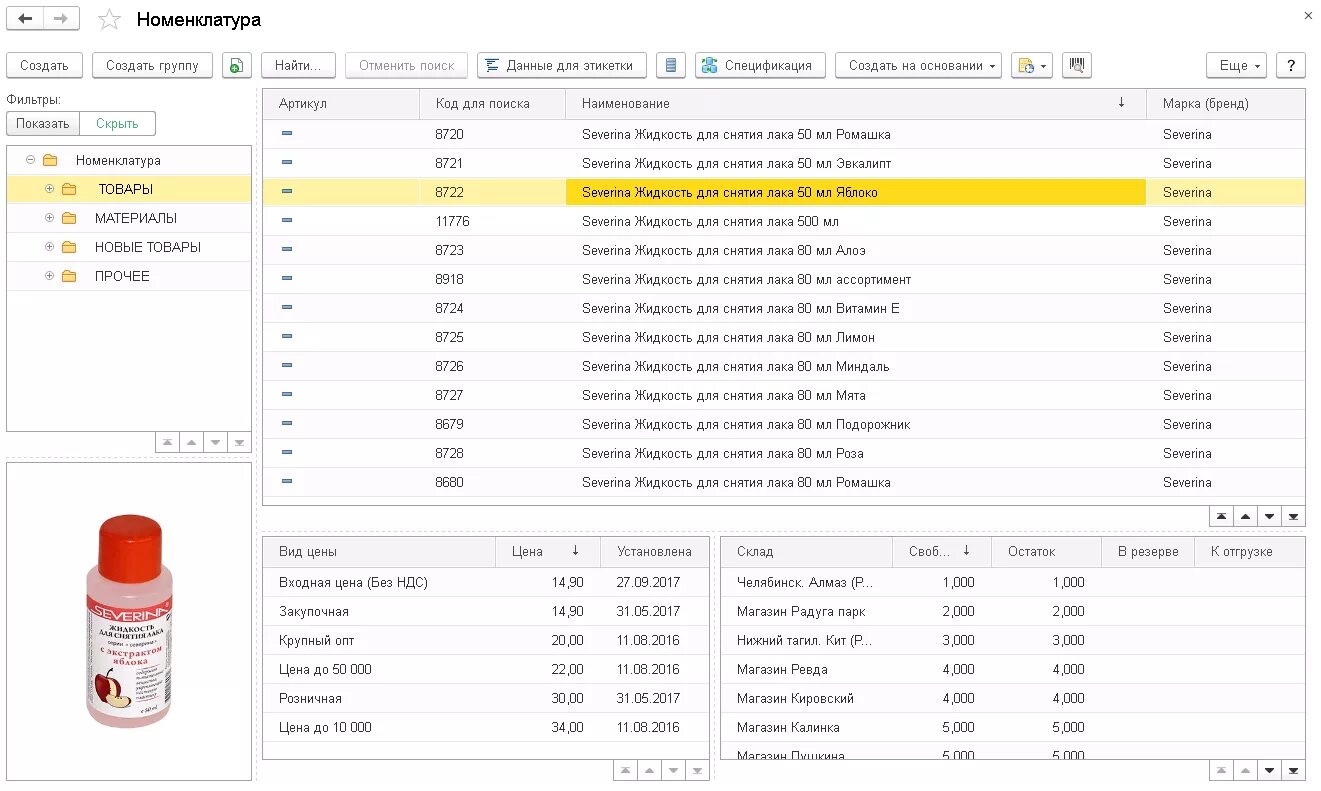
Task: Expand the ПРОЧЕЕ folder
Action: pos(49,276)
